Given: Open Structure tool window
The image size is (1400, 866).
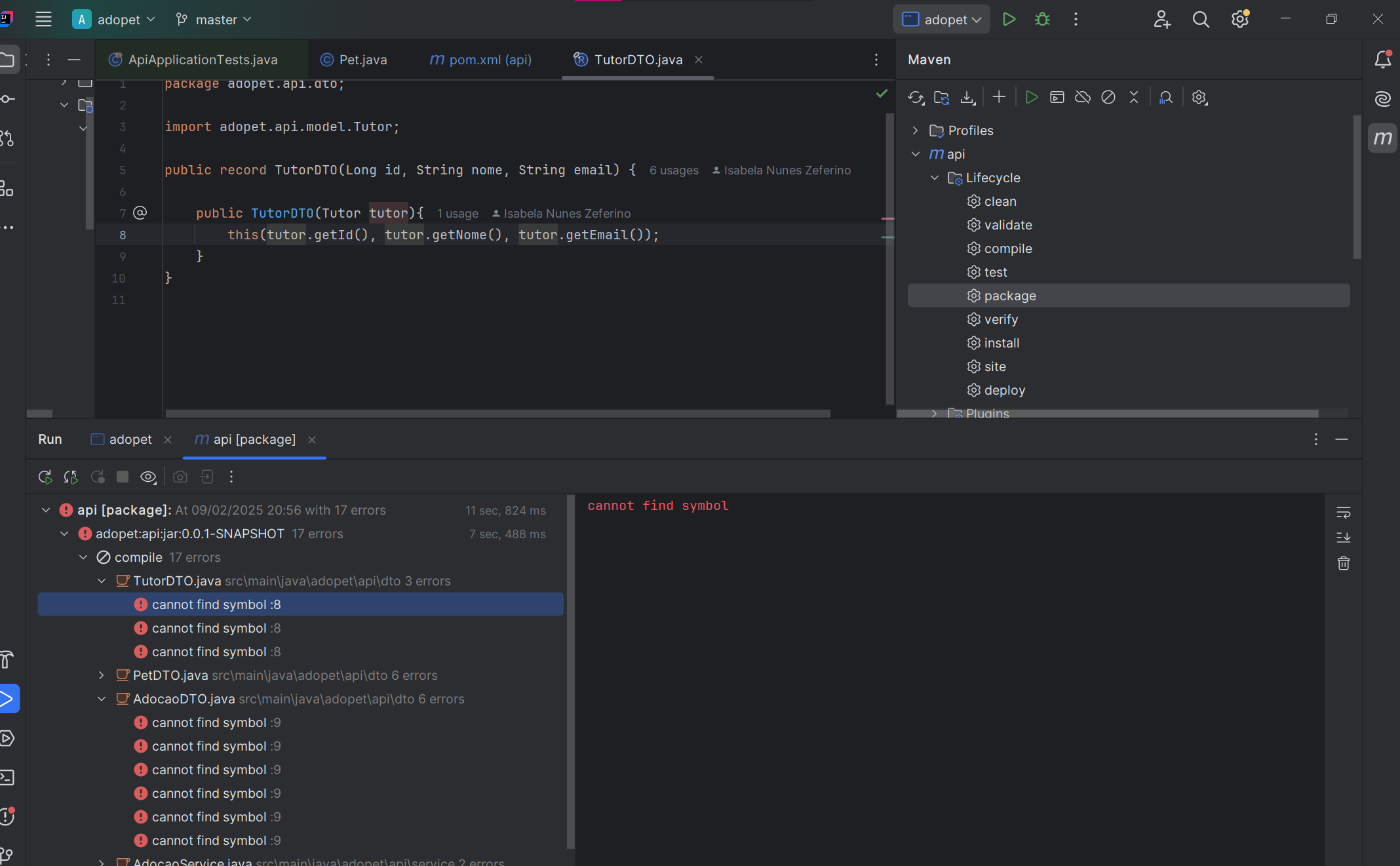Looking at the screenshot, I should point(7,189).
